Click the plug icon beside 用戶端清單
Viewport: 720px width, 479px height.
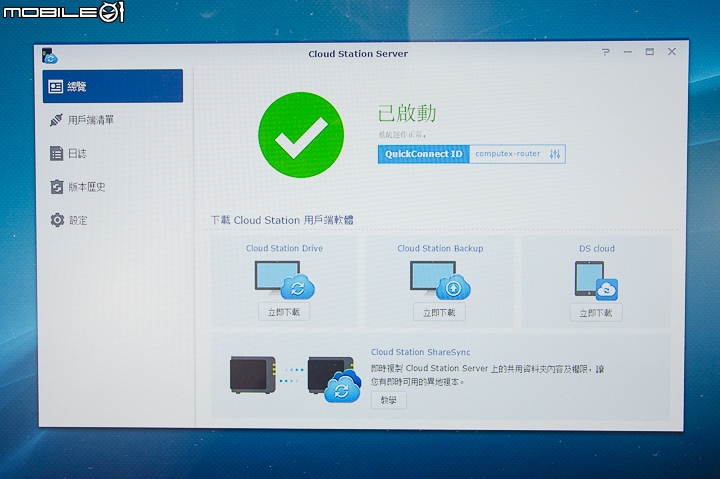[56, 120]
